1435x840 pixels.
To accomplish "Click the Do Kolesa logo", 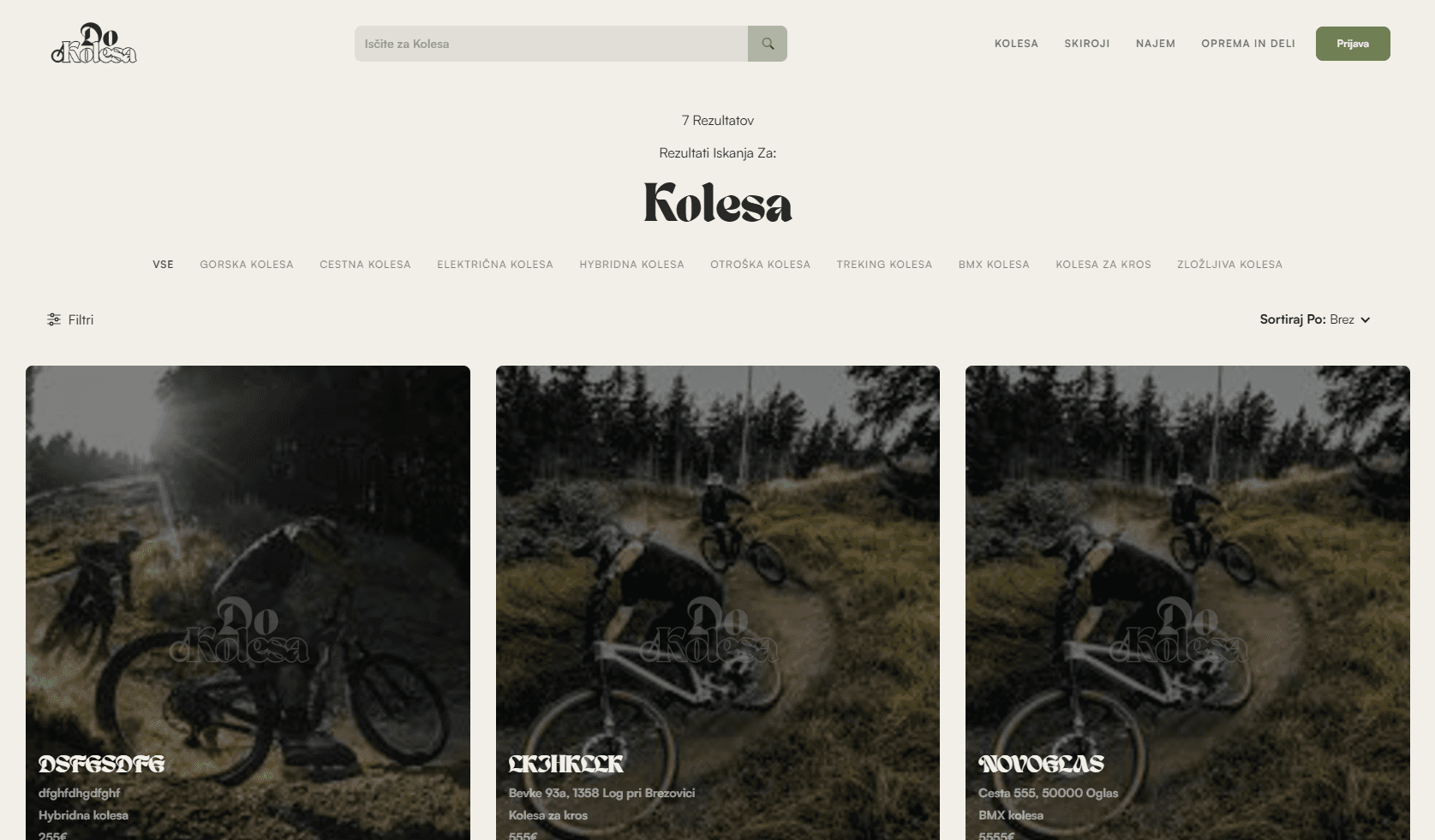I will tap(94, 44).
